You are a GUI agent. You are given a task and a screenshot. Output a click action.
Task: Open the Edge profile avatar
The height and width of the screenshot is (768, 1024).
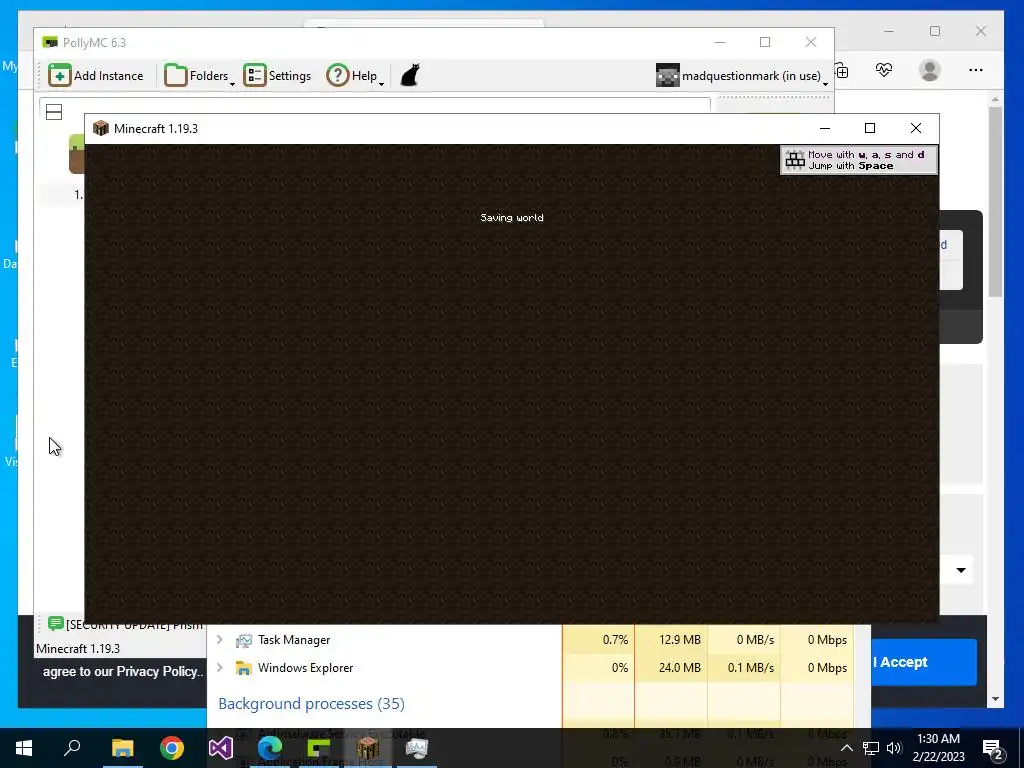(x=929, y=70)
